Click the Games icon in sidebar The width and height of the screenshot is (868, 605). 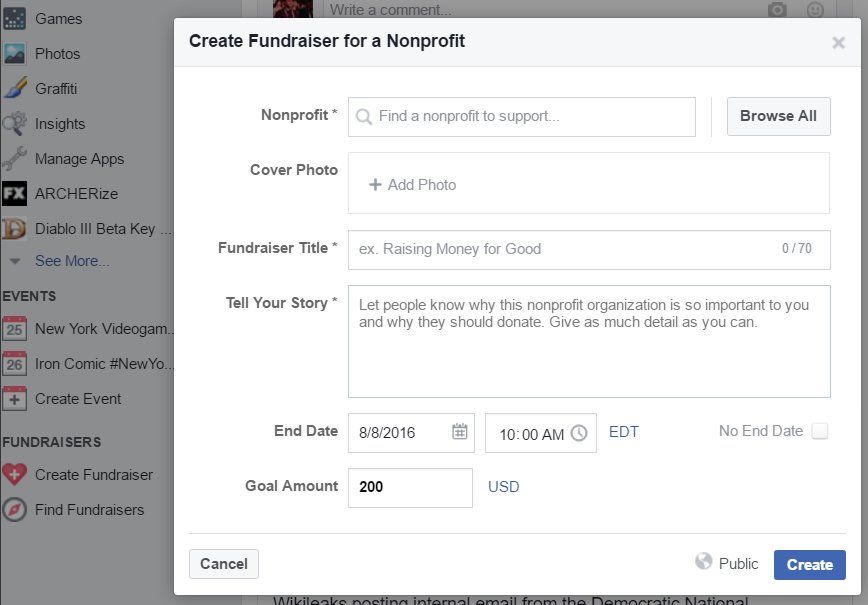(14, 18)
